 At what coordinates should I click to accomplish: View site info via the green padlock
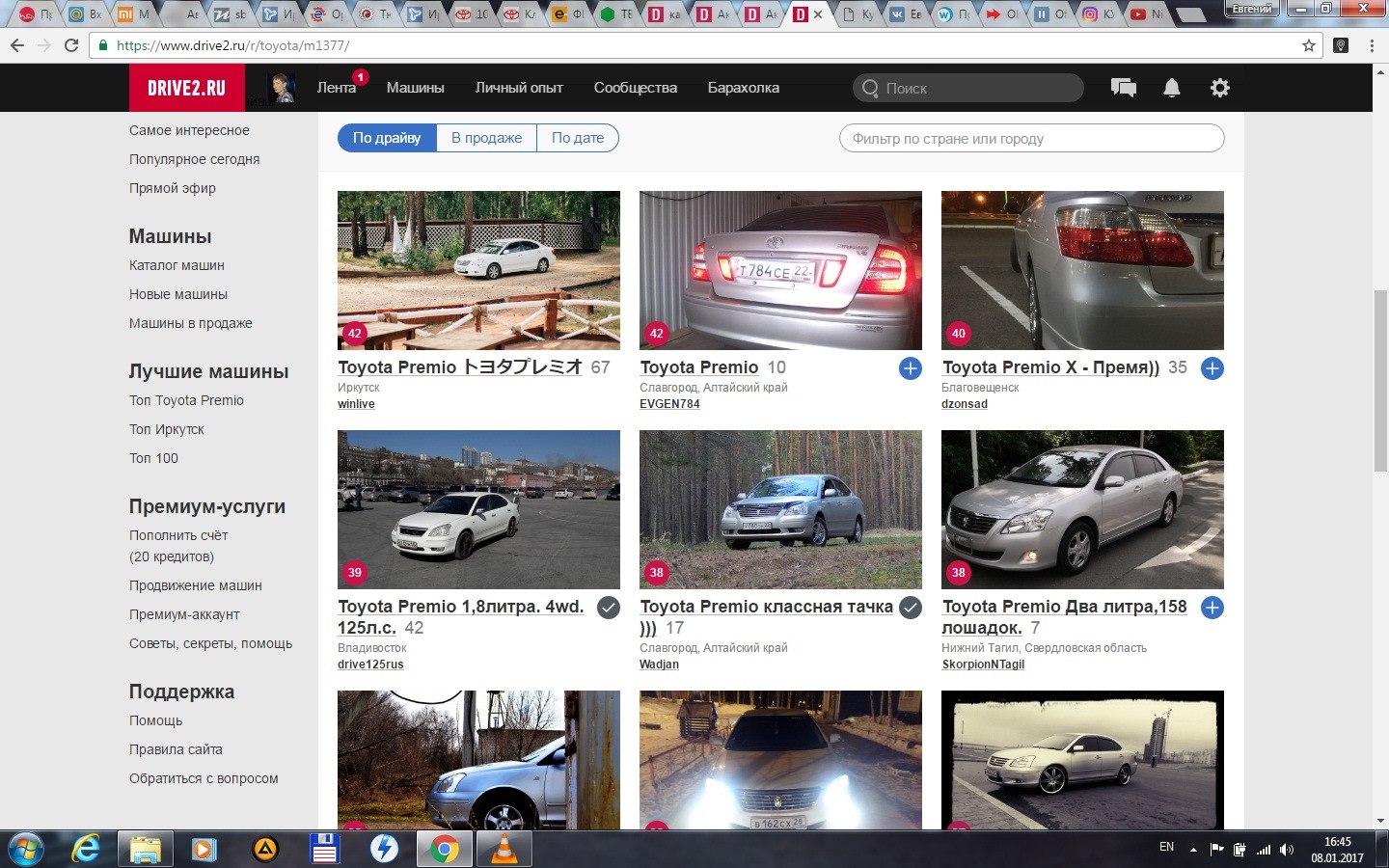(x=103, y=45)
